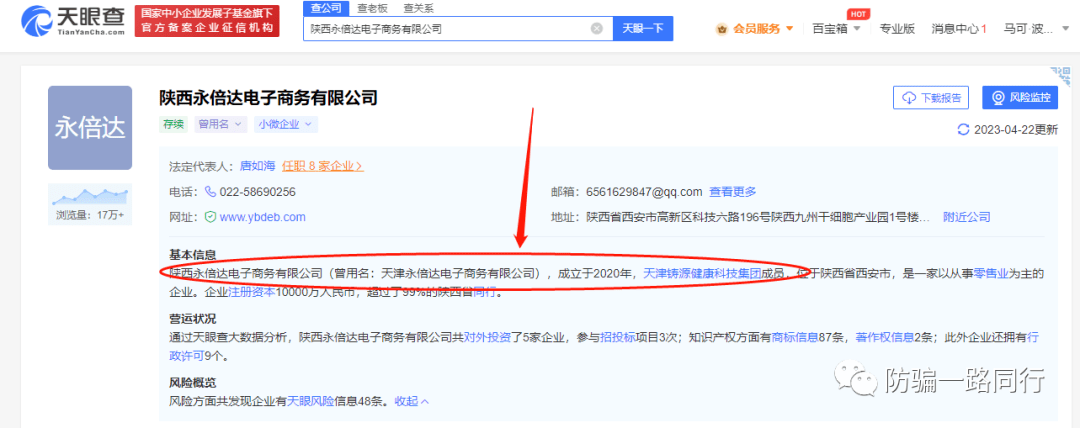1080x428 pixels.
Task: Open the 马可·波… user account dropdown
Action: (1036, 29)
